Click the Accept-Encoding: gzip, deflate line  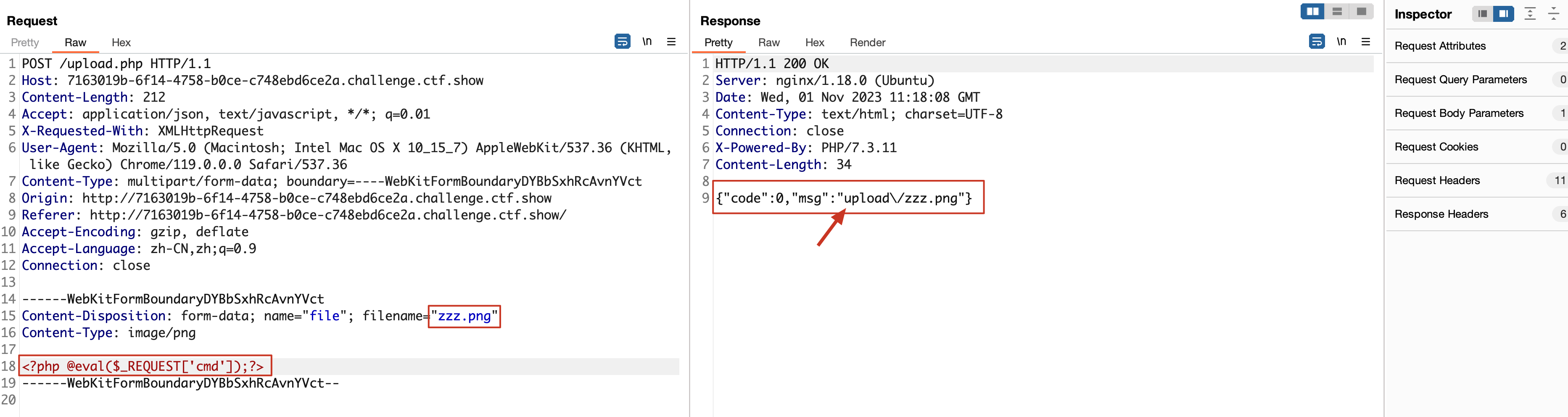pos(135,232)
